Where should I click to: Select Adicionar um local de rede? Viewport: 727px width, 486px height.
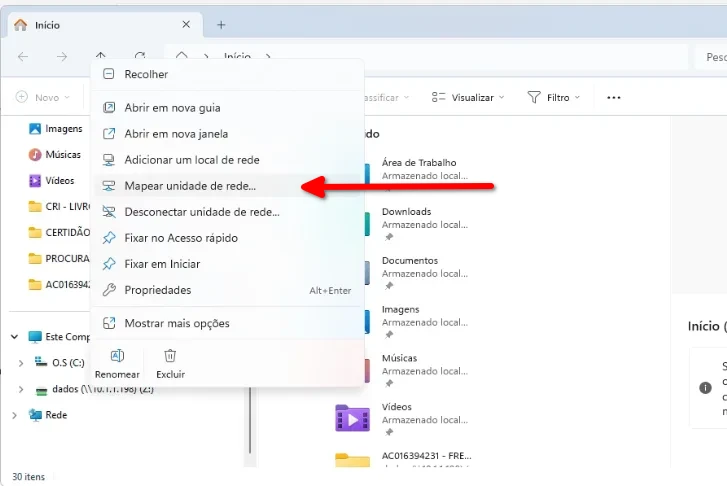pyautogui.click(x=227, y=160)
